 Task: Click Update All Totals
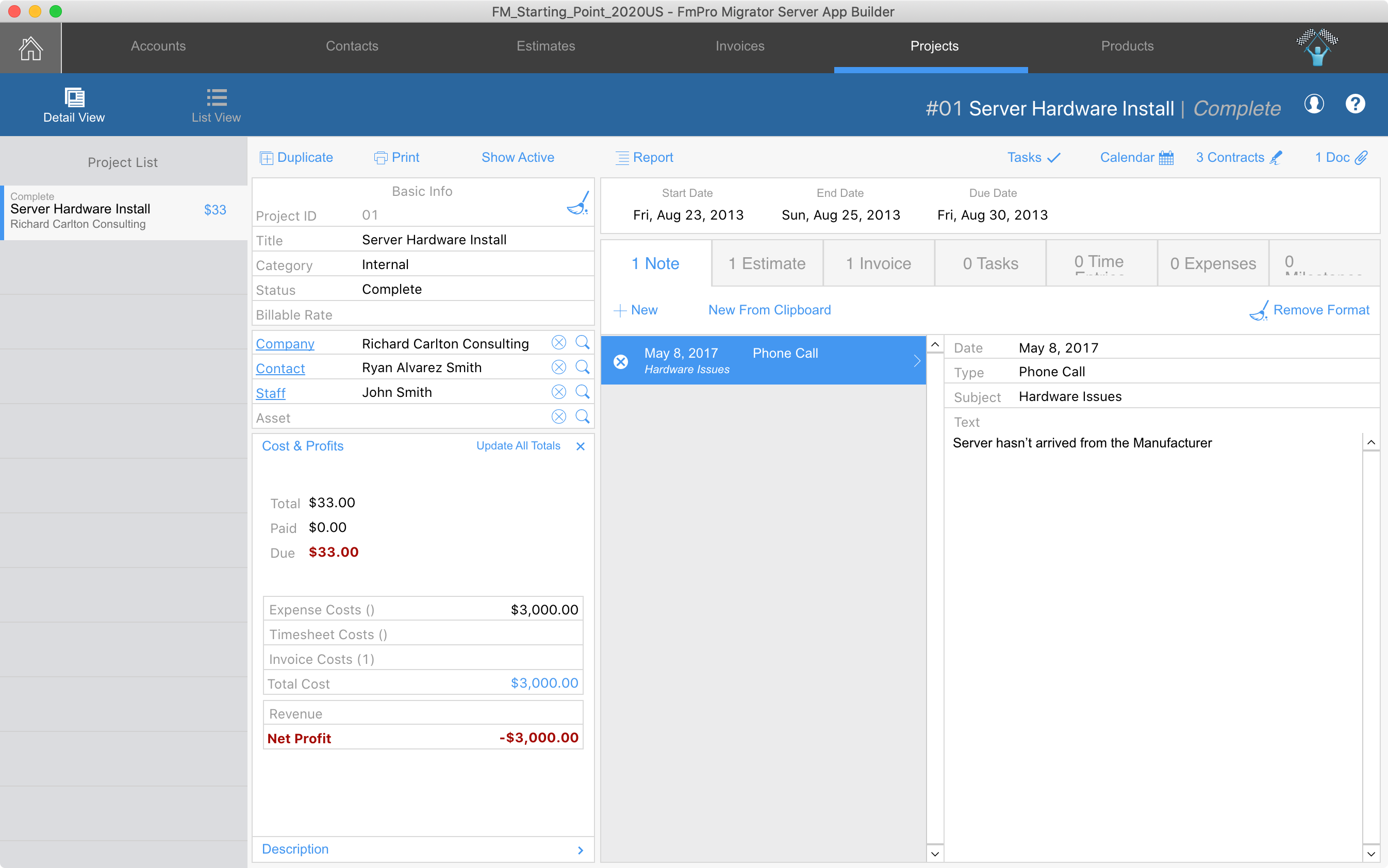tap(518, 445)
